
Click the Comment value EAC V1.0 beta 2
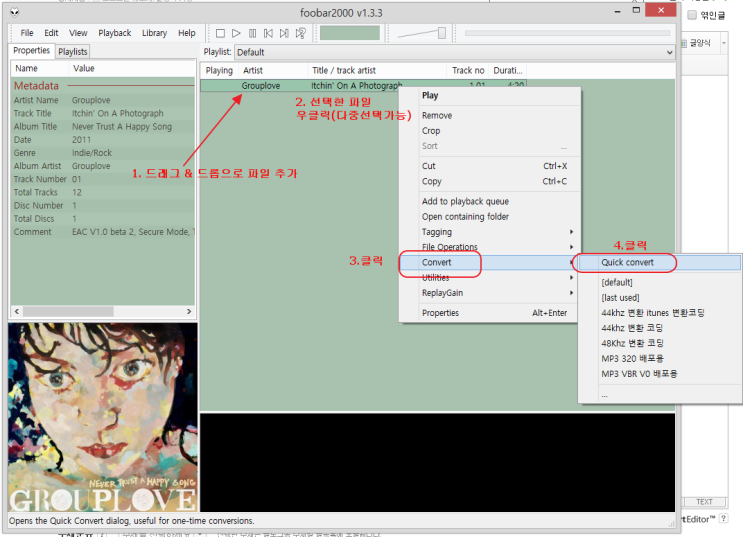pyautogui.click(x=133, y=232)
